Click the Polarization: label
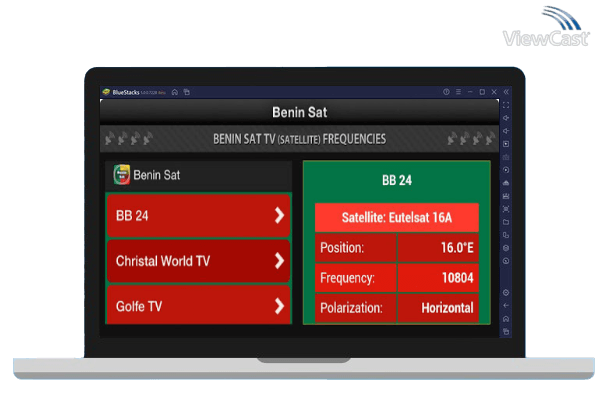 [351, 308]
